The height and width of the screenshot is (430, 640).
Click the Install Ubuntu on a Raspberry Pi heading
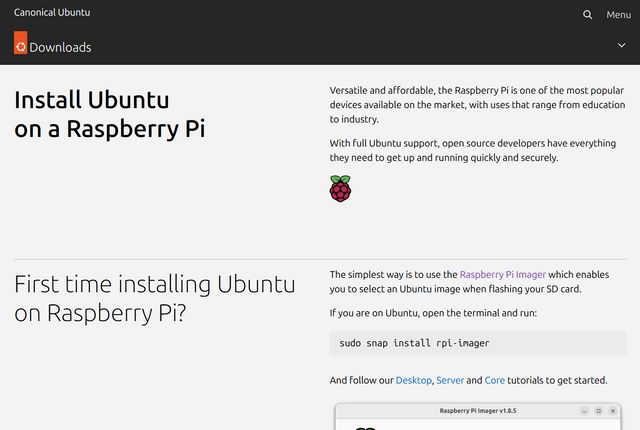click(x=109, y=115)
